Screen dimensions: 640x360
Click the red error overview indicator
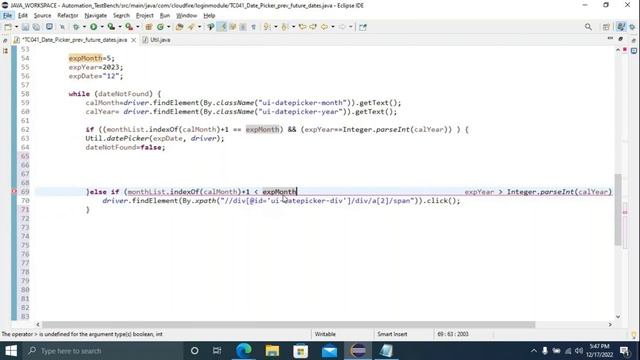(625, 49)
